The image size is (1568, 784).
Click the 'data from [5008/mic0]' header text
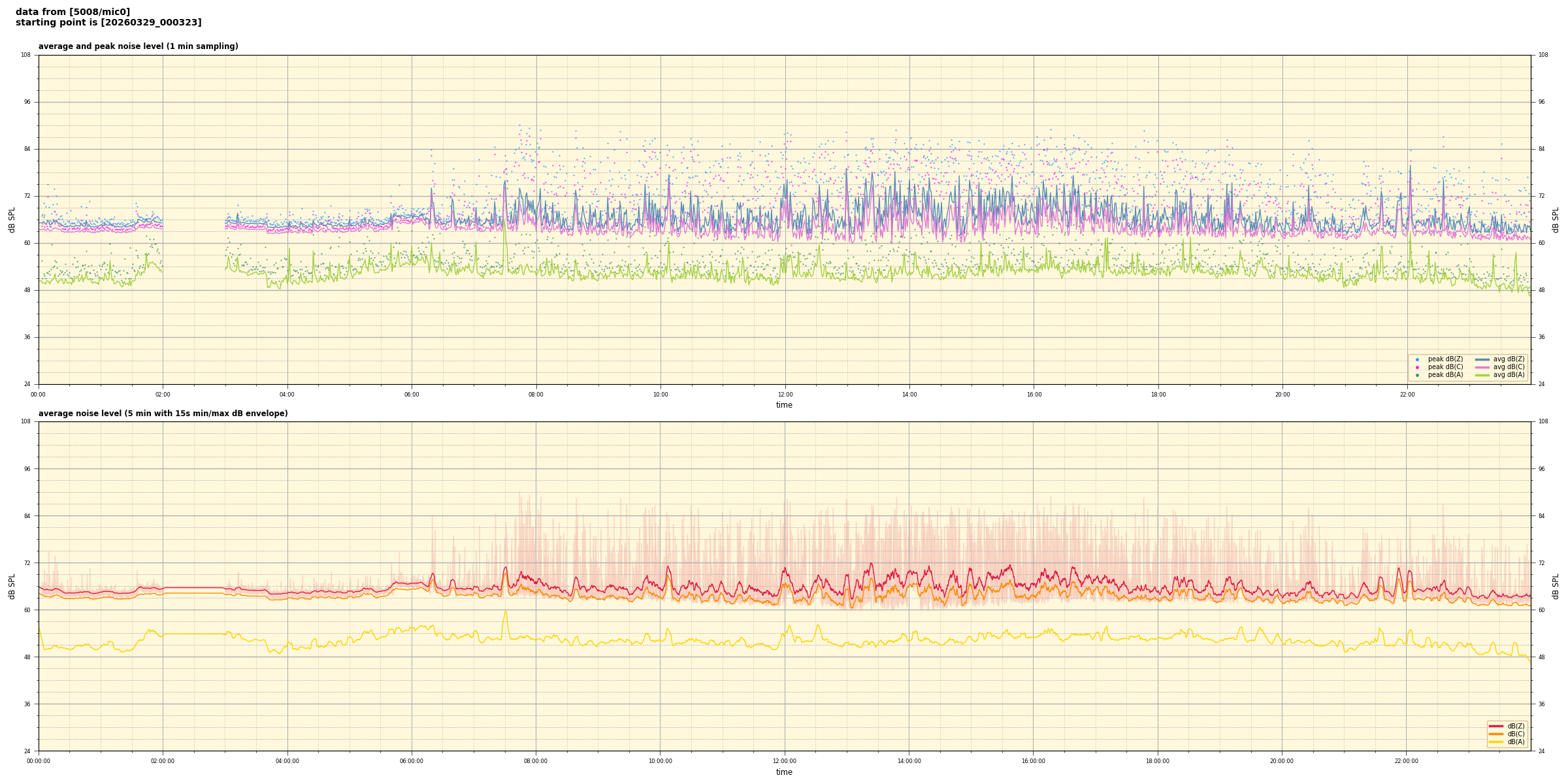pyautogui.click(x=73, y=12)
